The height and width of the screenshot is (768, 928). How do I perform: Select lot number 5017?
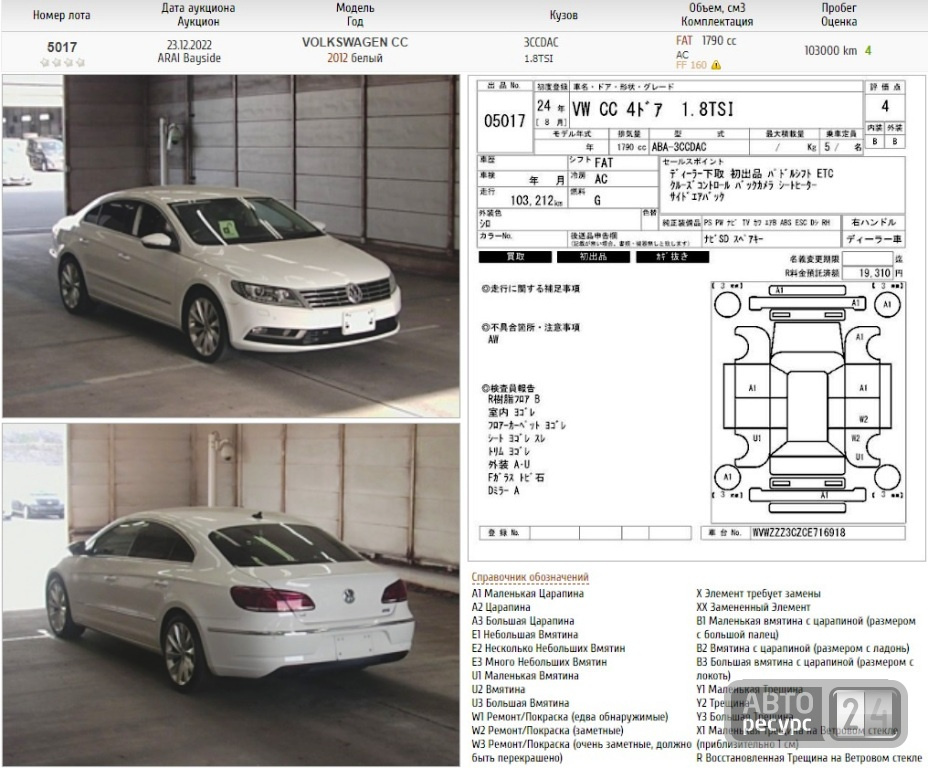tap(62, 47)
